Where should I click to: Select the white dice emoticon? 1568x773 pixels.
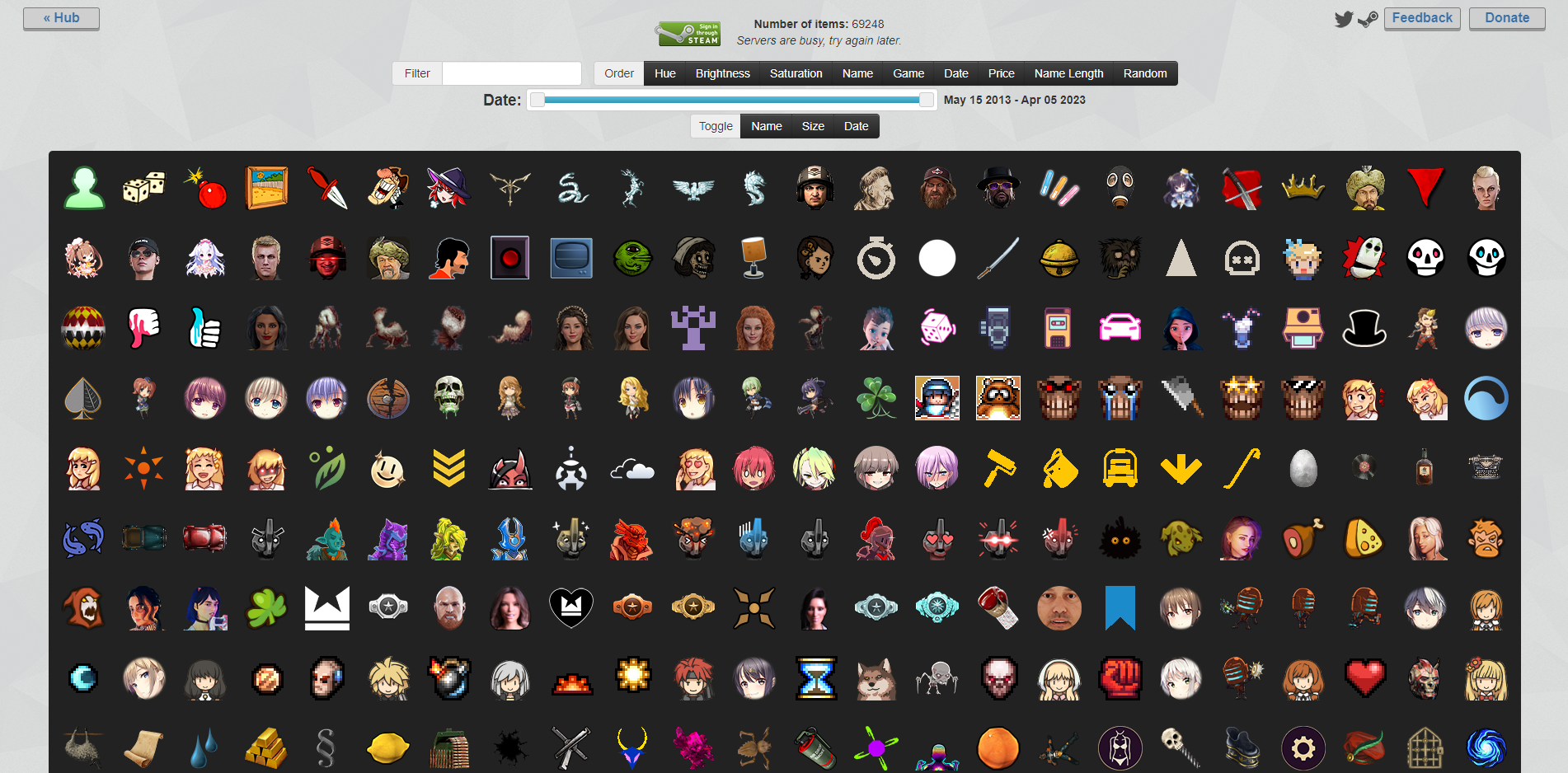144,188
